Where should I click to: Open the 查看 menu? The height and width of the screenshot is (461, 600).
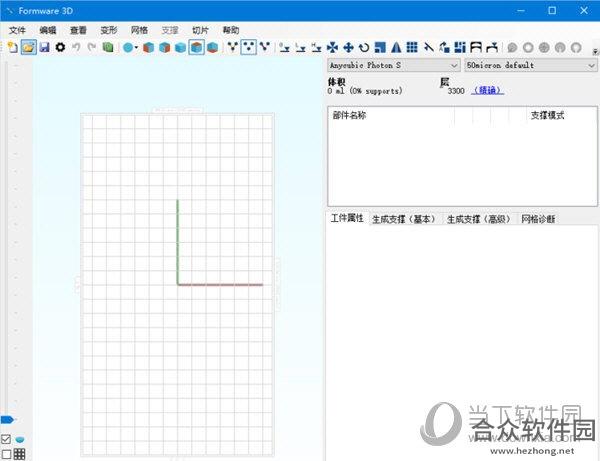[x=78, y=30]
